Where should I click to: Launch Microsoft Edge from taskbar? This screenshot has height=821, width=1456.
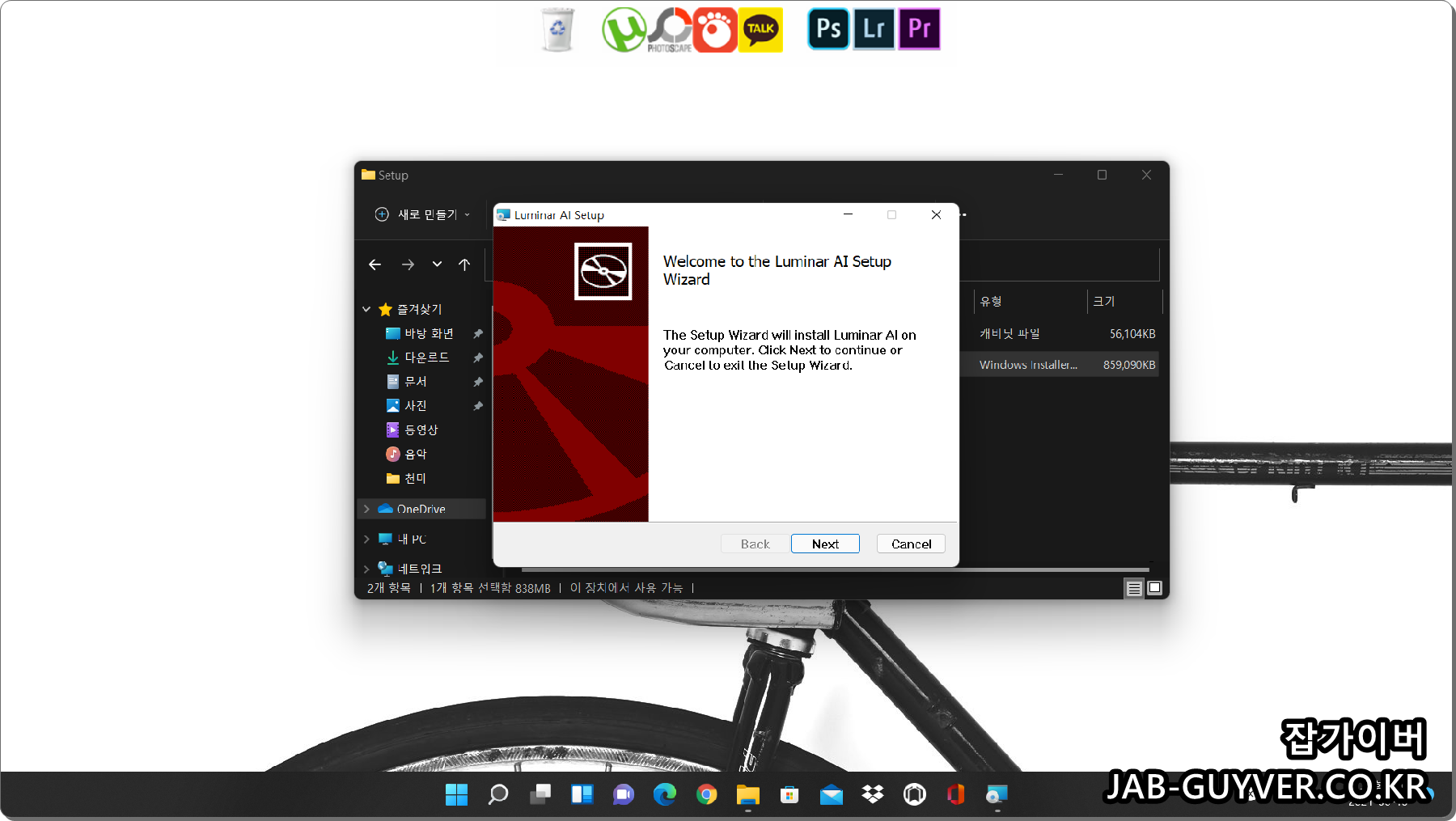tap(665, 795)
